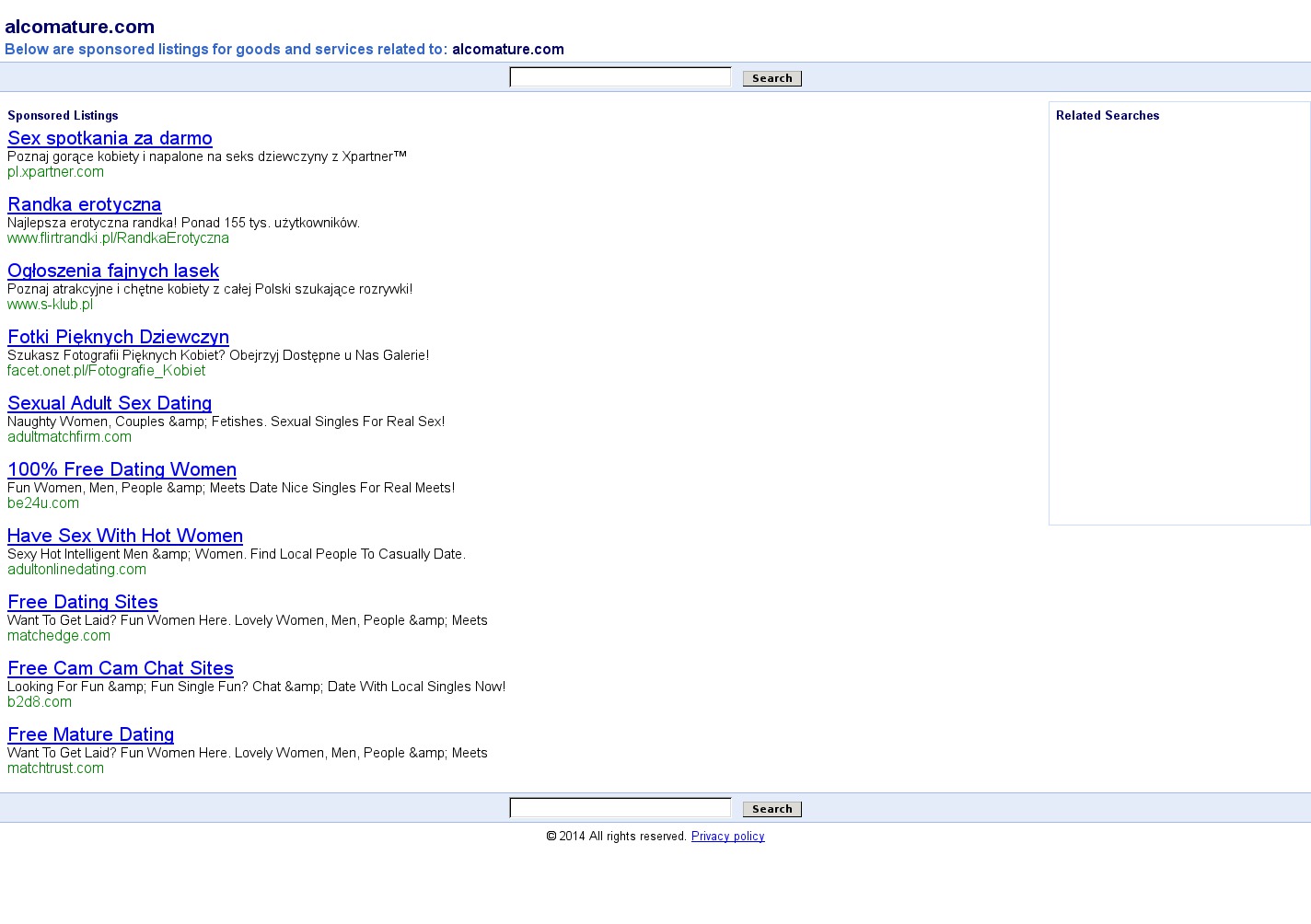The image size is (1311, 924).
Task: Open the 'Free Dating Sites' listing
Action: 83,602
